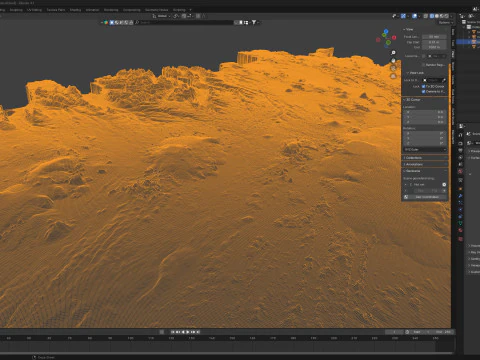The image size is (480, 360).
Task: Toggle Lock To 3D Cursor checkbox
Action: (x=423, y=86)
